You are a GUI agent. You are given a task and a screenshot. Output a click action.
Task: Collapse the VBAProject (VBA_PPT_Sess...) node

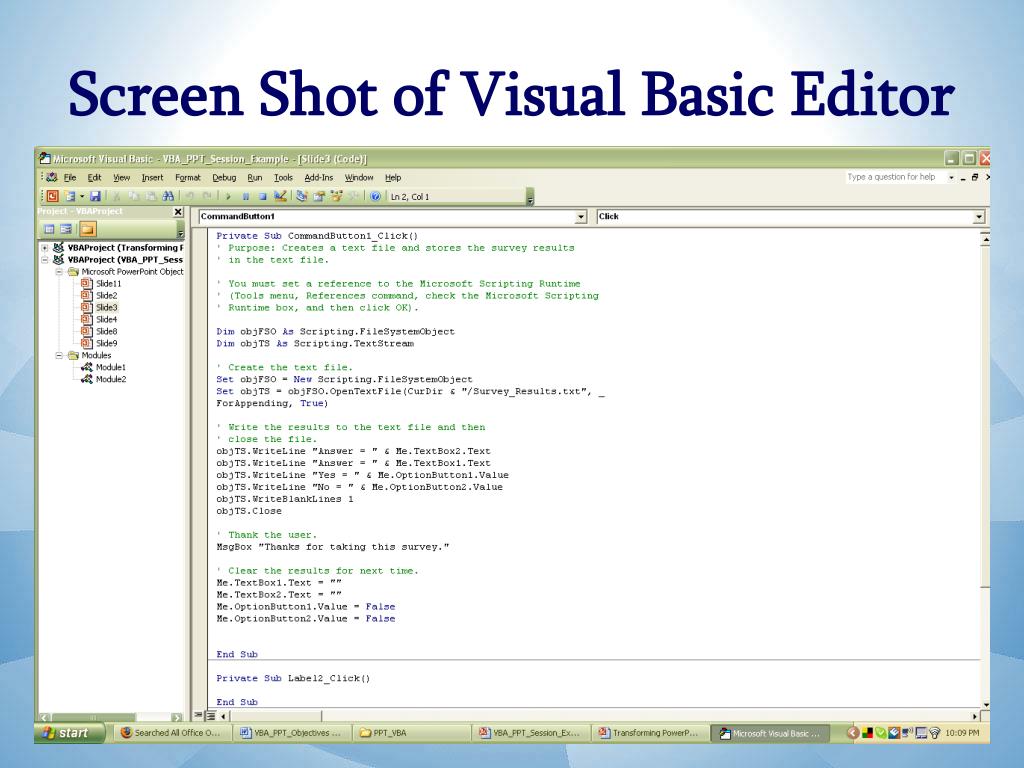[x=44, y=260]
